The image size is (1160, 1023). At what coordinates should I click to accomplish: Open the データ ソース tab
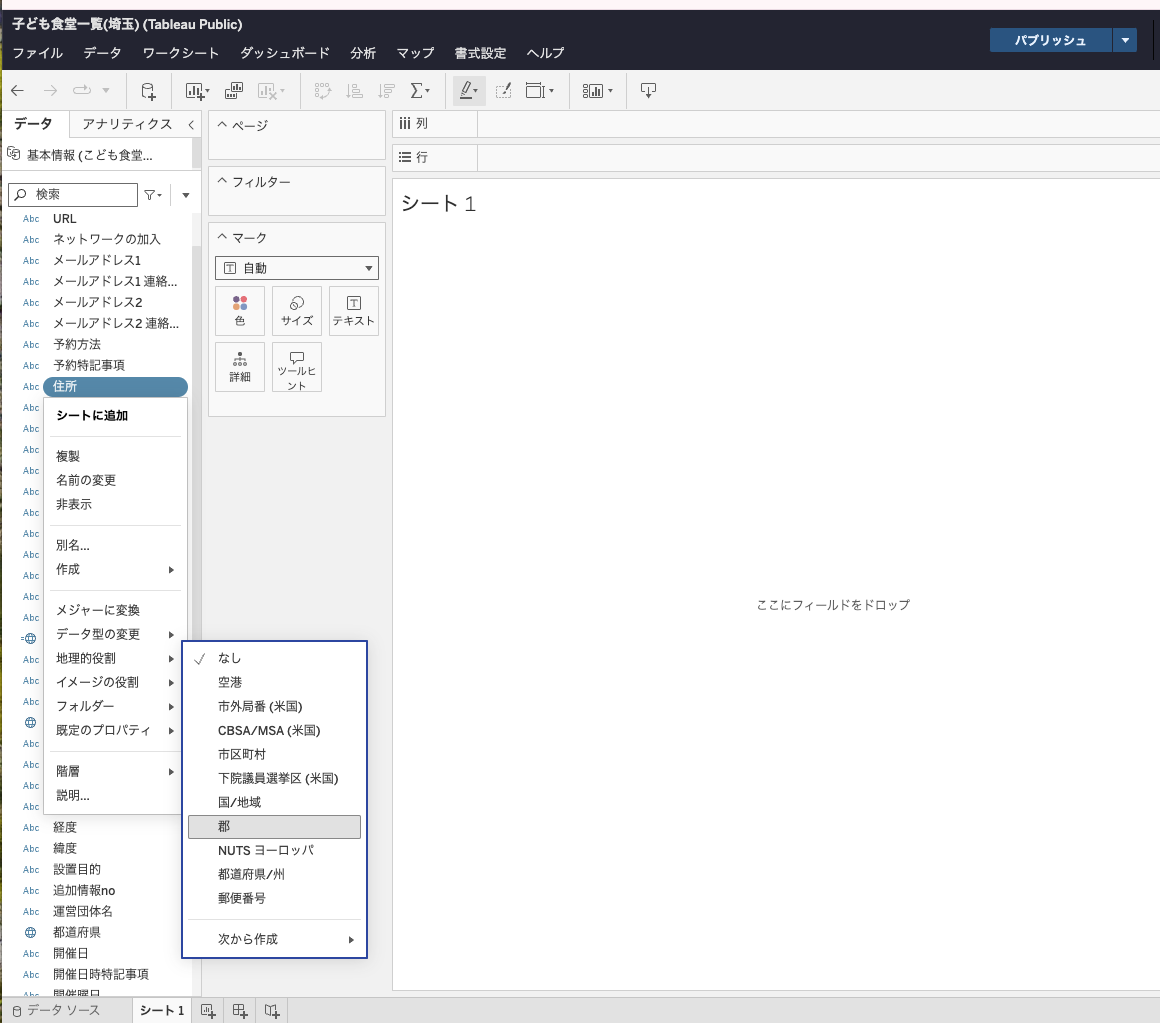pyautogui.click(x=56, y=1010)
